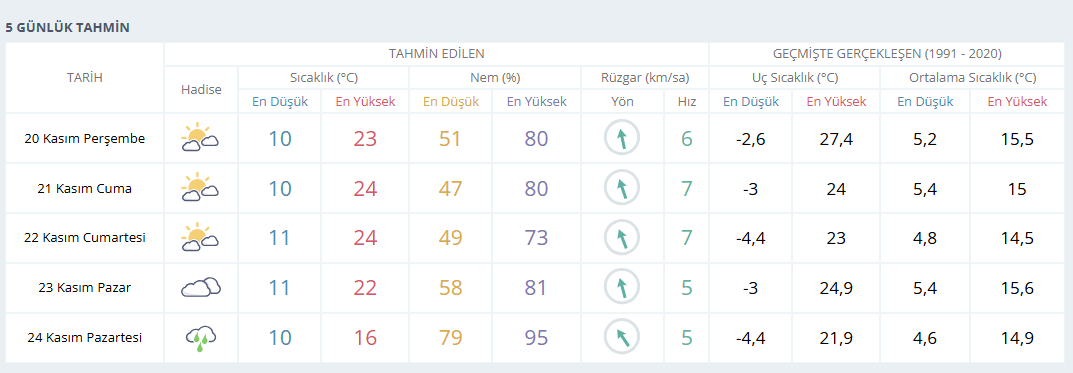The height and width of the screenshot is (373, 1073).
Task: Click the partly sunny icon for 21 Kasım Cuma
Action: click(200, 188)
